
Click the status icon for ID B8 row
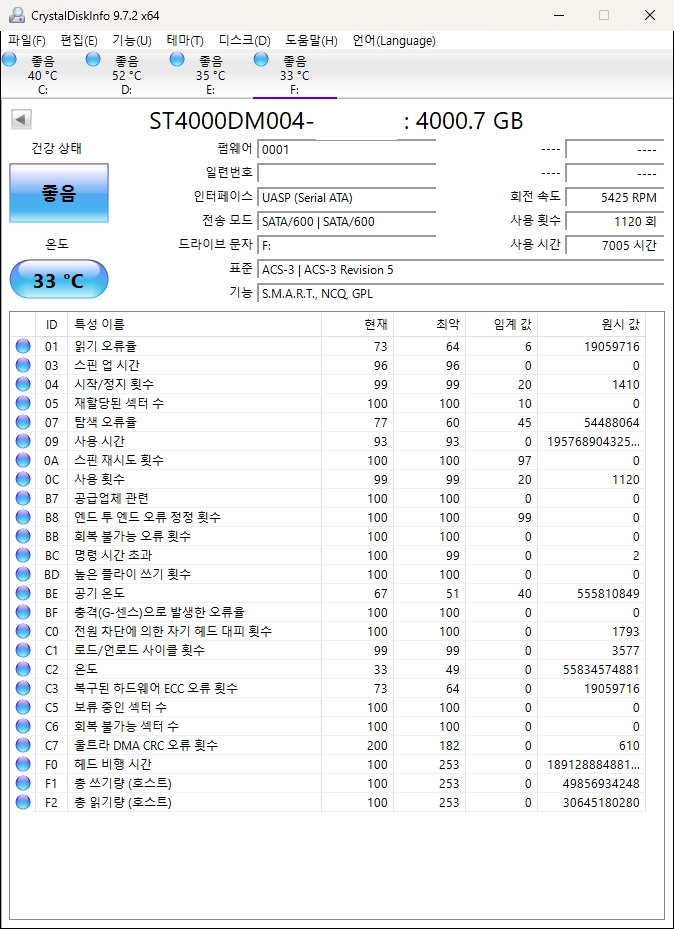coord(23,517)
